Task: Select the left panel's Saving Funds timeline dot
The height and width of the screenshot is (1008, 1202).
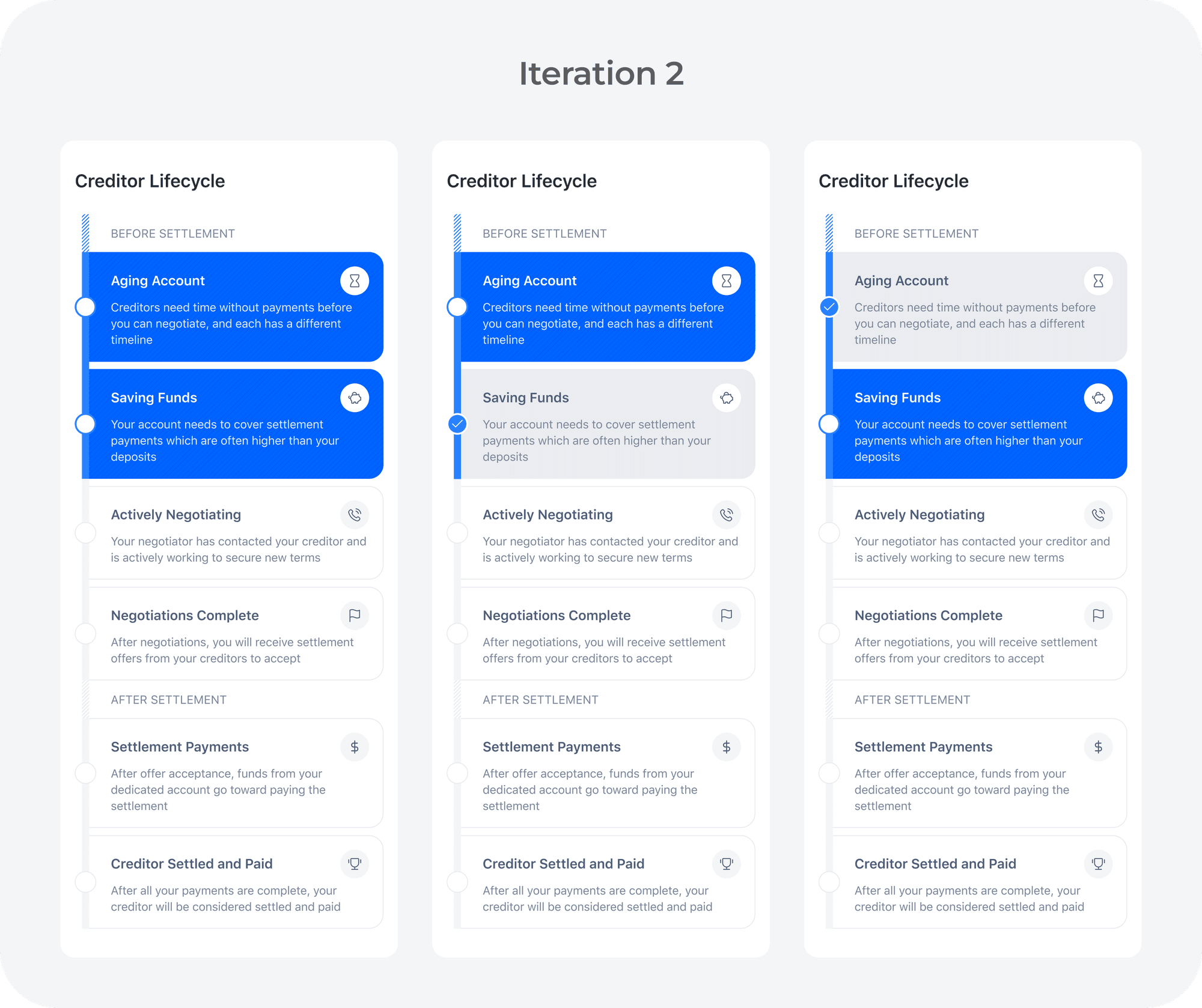Action: 85,424
